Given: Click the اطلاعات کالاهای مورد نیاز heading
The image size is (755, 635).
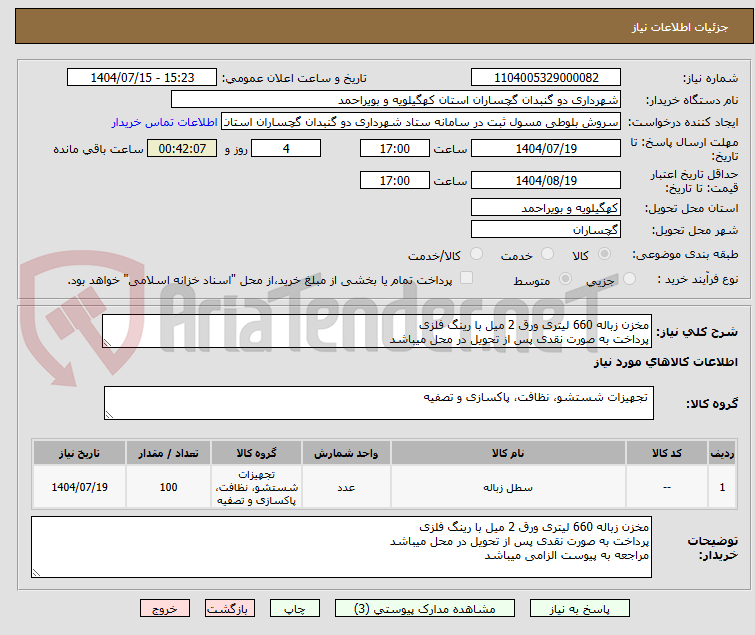Looking at the screenshot, I should tap(665, 362).
